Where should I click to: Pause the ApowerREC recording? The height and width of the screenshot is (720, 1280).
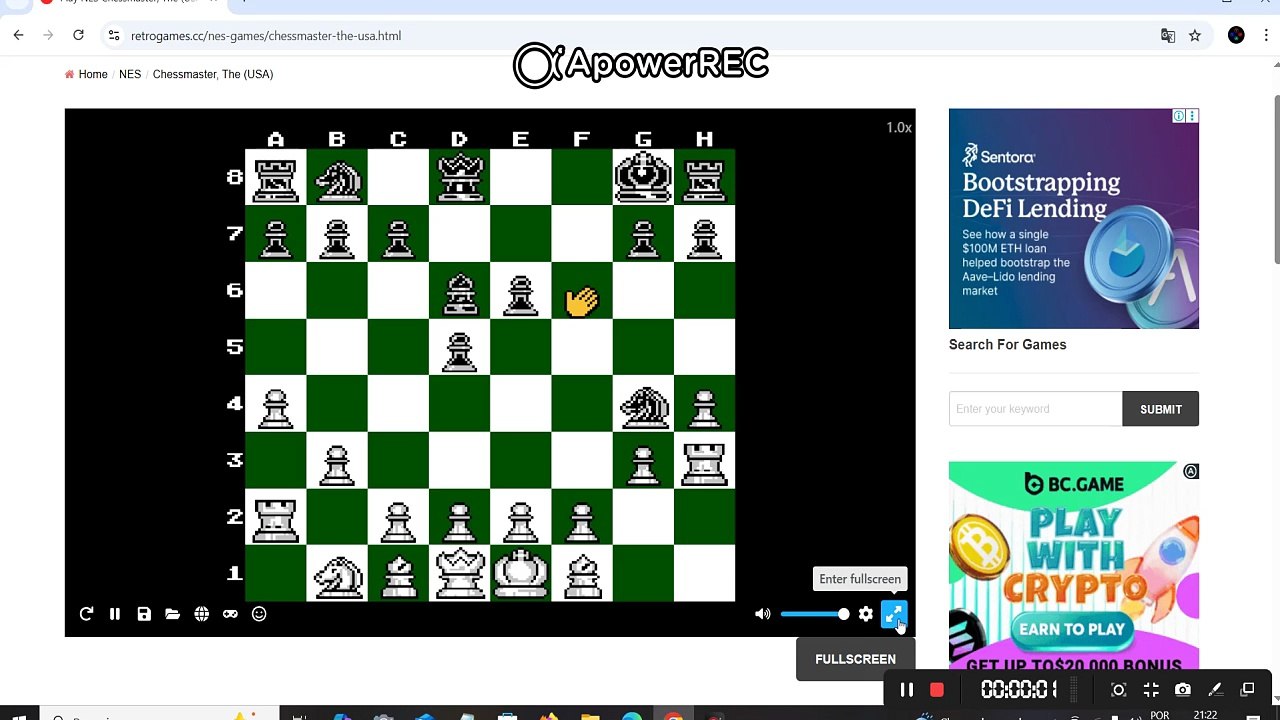(906, 690)
